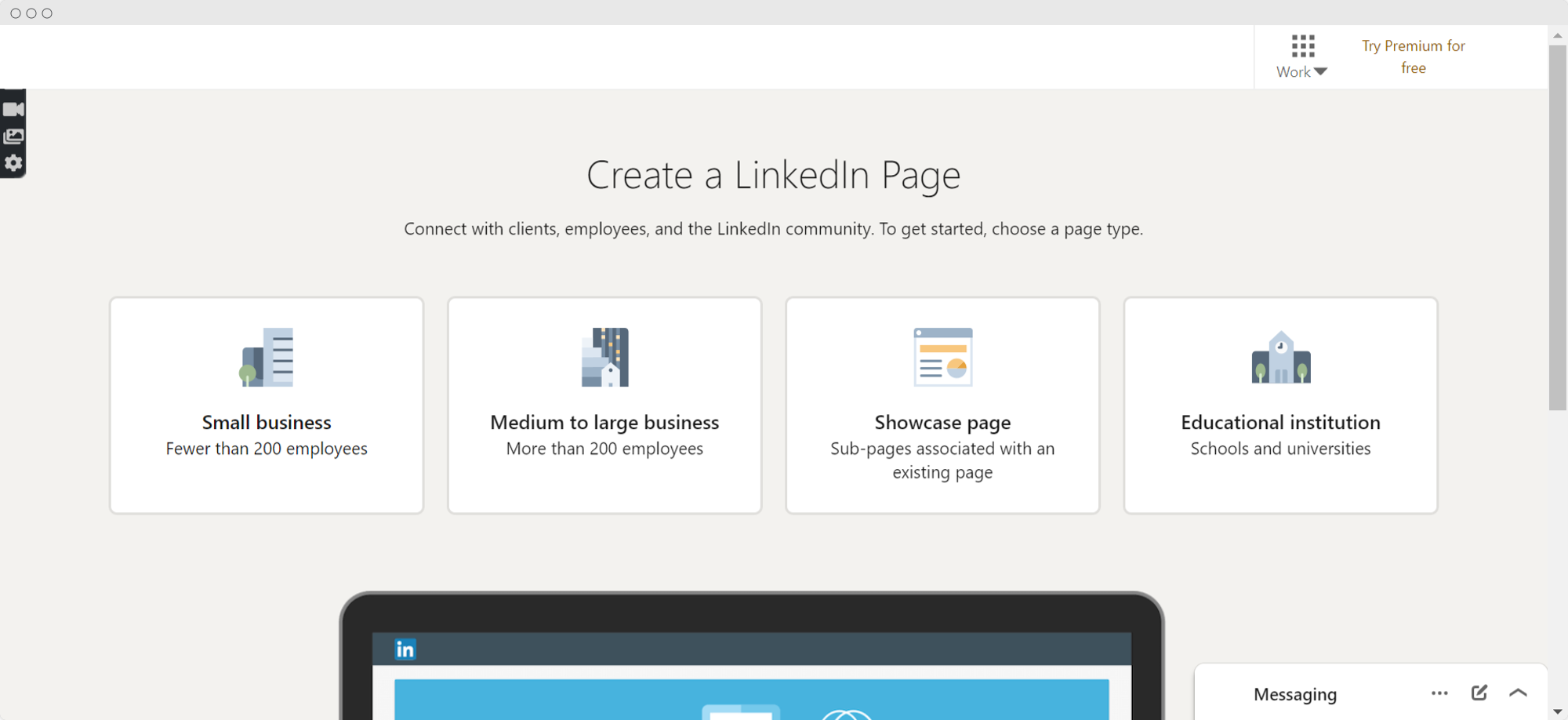The width and height of the screenshot is (1568, 720).
Task: Click the Medium to large business skyscraper icon
Action: (x=604, y=358)
